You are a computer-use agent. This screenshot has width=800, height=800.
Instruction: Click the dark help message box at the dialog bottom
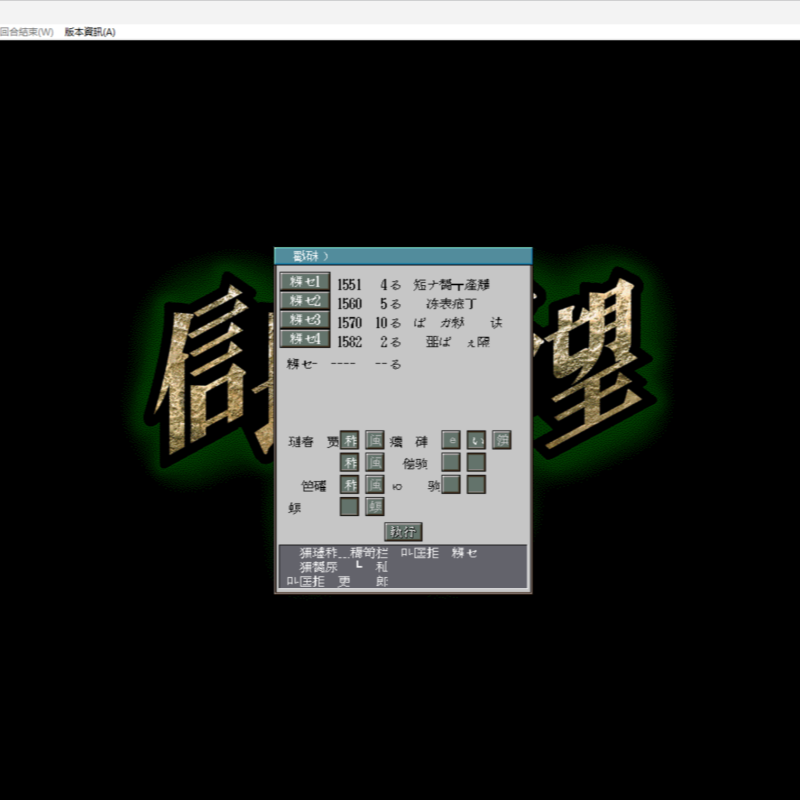[403, 566]
